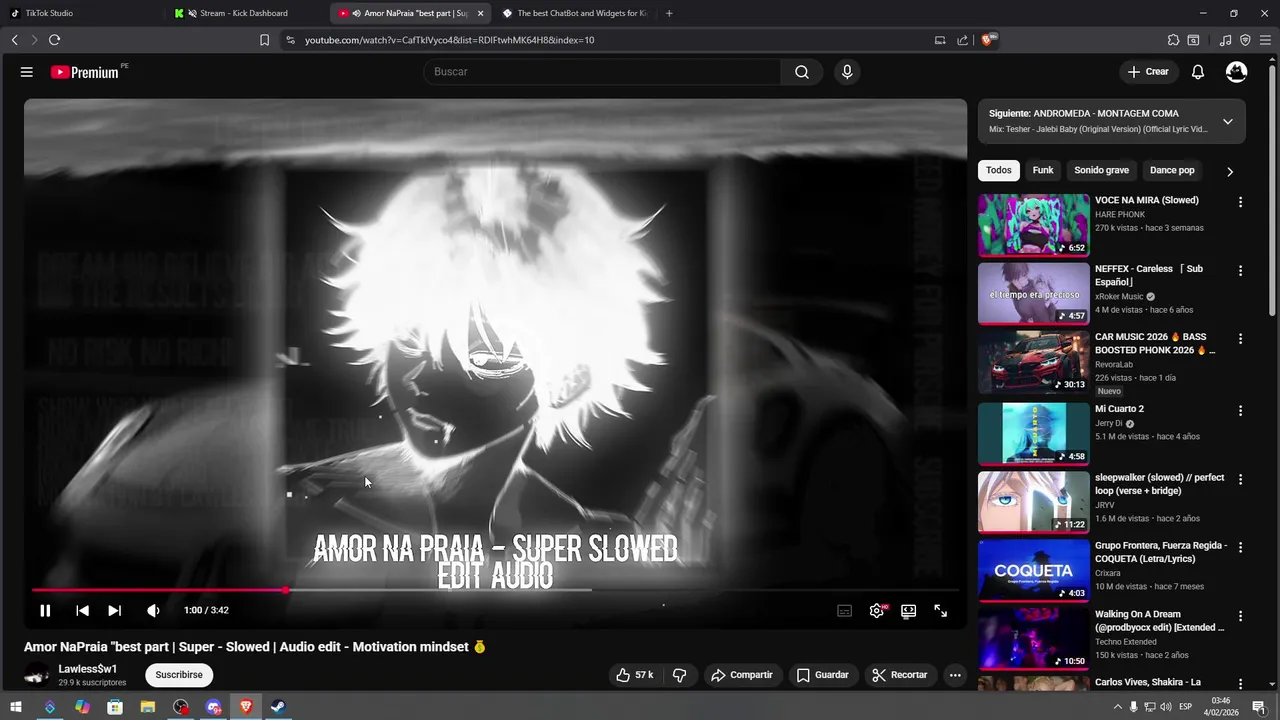The height and width of the screenshot is (720, 1280).
Task: Open the Mi Cuarto 2 video title
Action: [1119, 409]
